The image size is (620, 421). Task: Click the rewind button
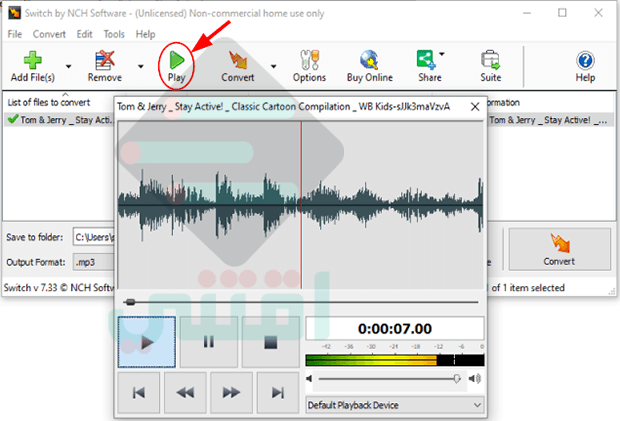[x=185, y=393]
